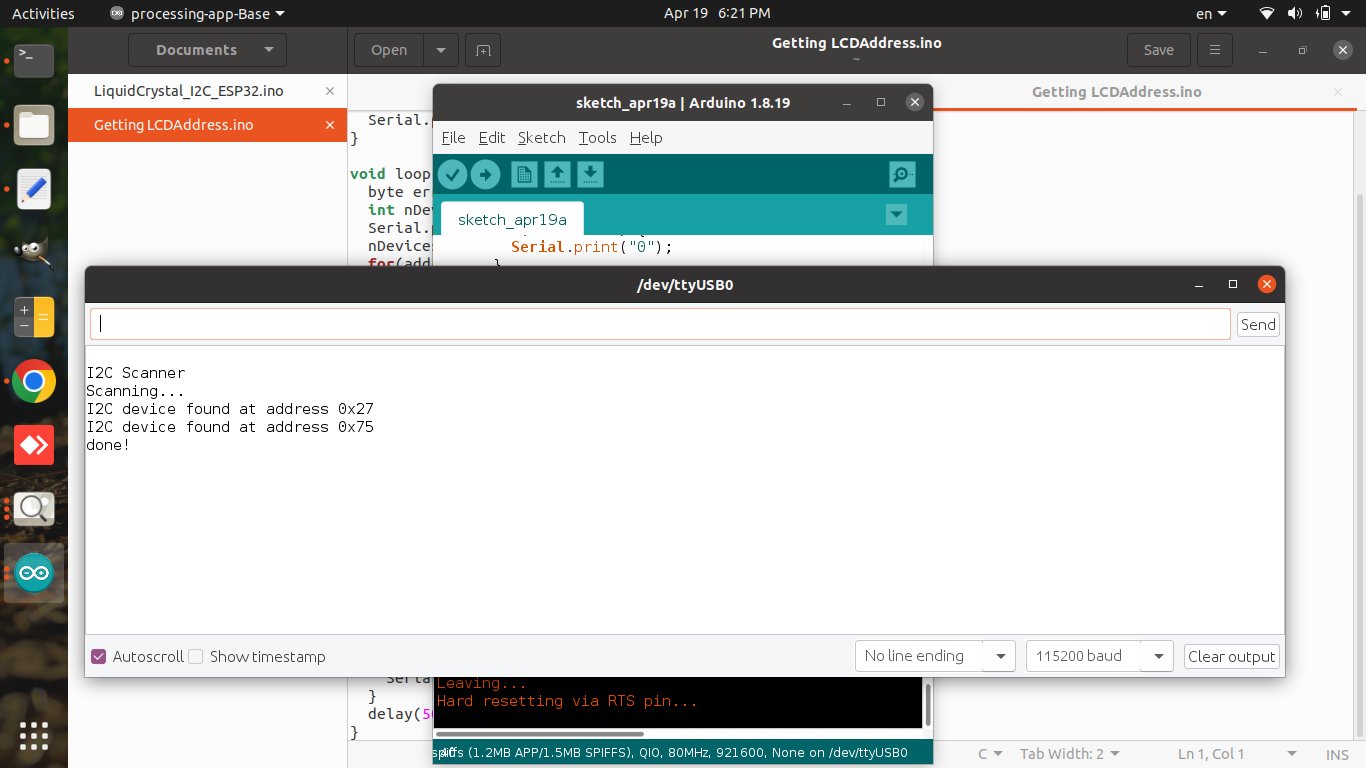Image resolution: width=1366 pixels, height=768 pixels.
Task: Click the serial monitor message input field
Action: [660, 324]
